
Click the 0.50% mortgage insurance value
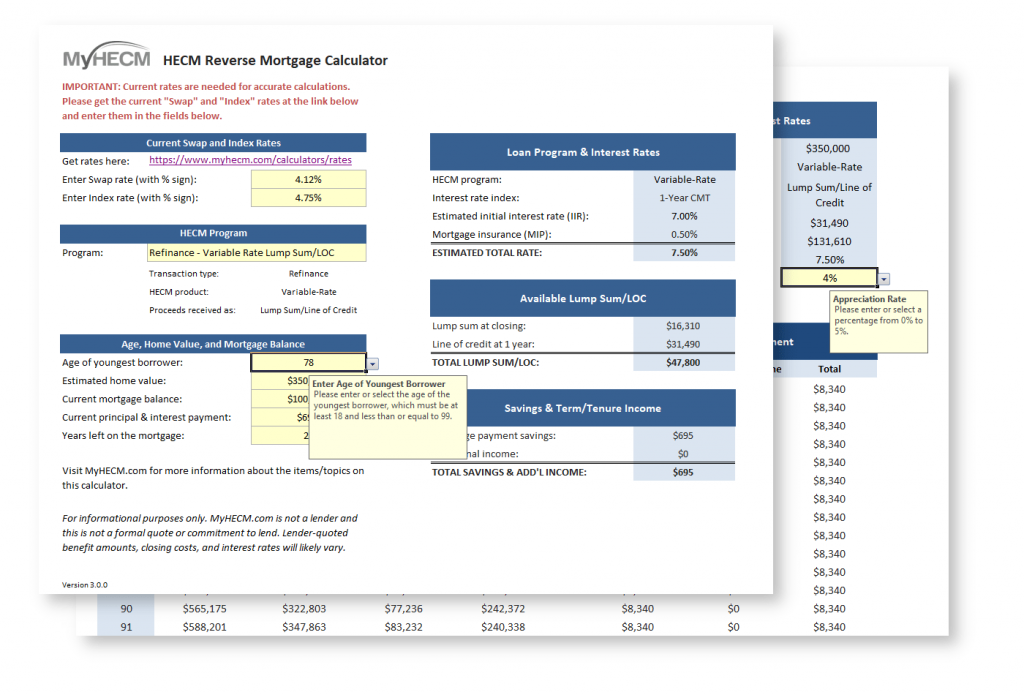point(684,234)
